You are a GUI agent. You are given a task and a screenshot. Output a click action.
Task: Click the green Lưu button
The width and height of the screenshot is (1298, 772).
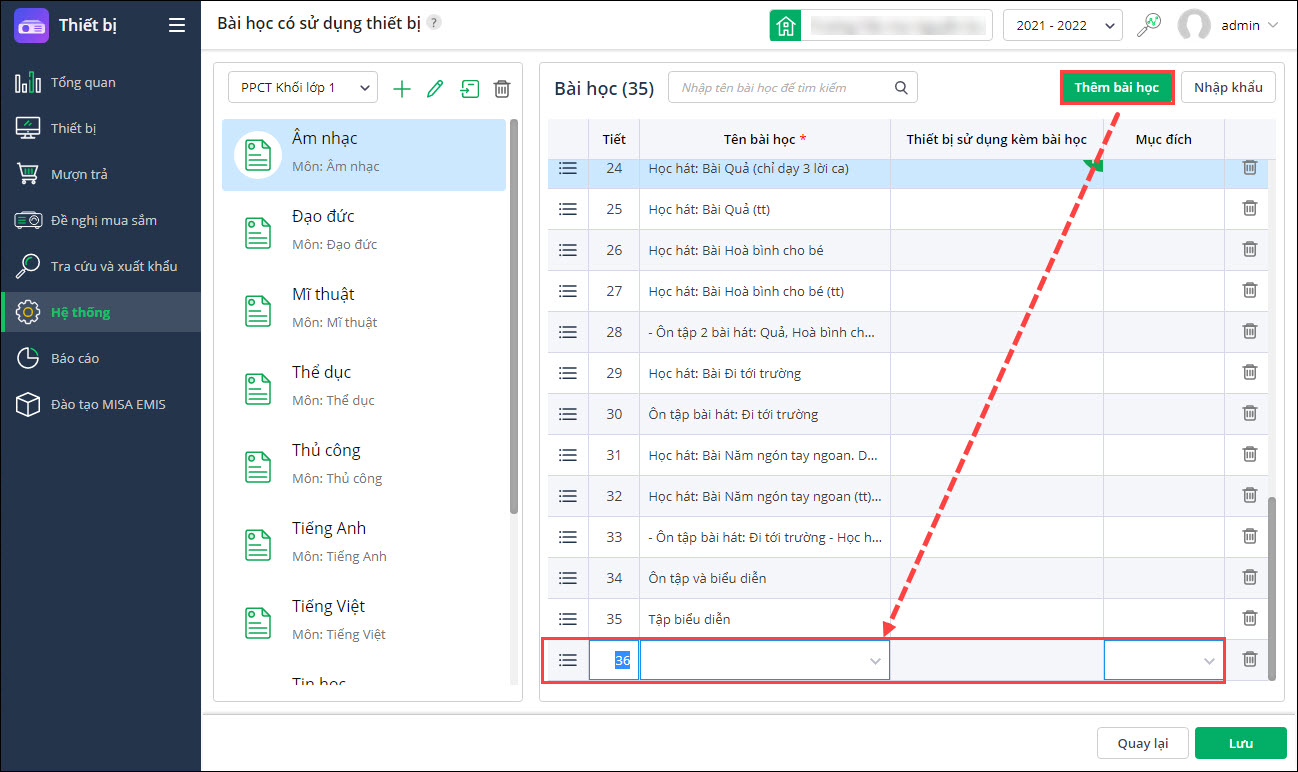pyautogui.click(x=1240, y=743)
